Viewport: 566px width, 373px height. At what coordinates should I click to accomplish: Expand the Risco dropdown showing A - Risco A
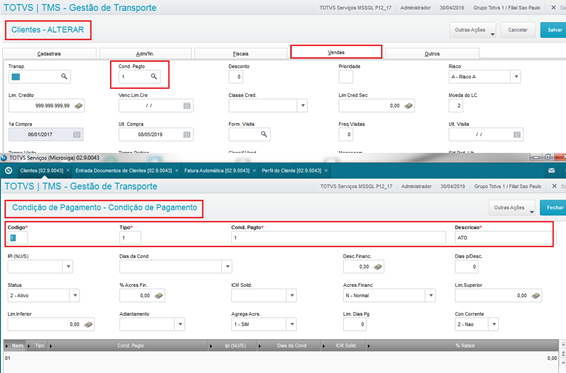click(x=516, y=77)
